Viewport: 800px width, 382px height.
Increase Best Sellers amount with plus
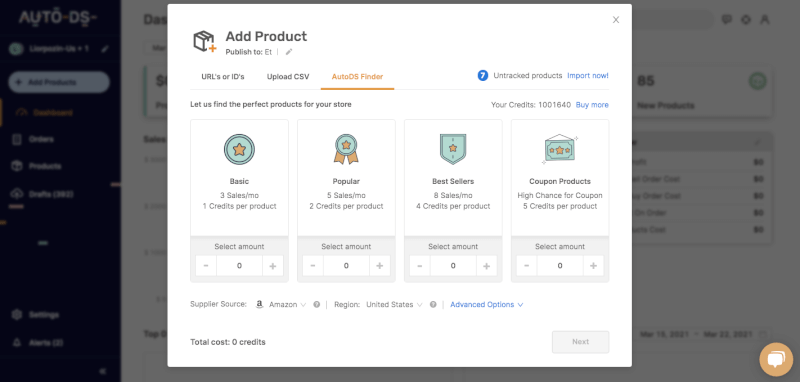(486, 266)
